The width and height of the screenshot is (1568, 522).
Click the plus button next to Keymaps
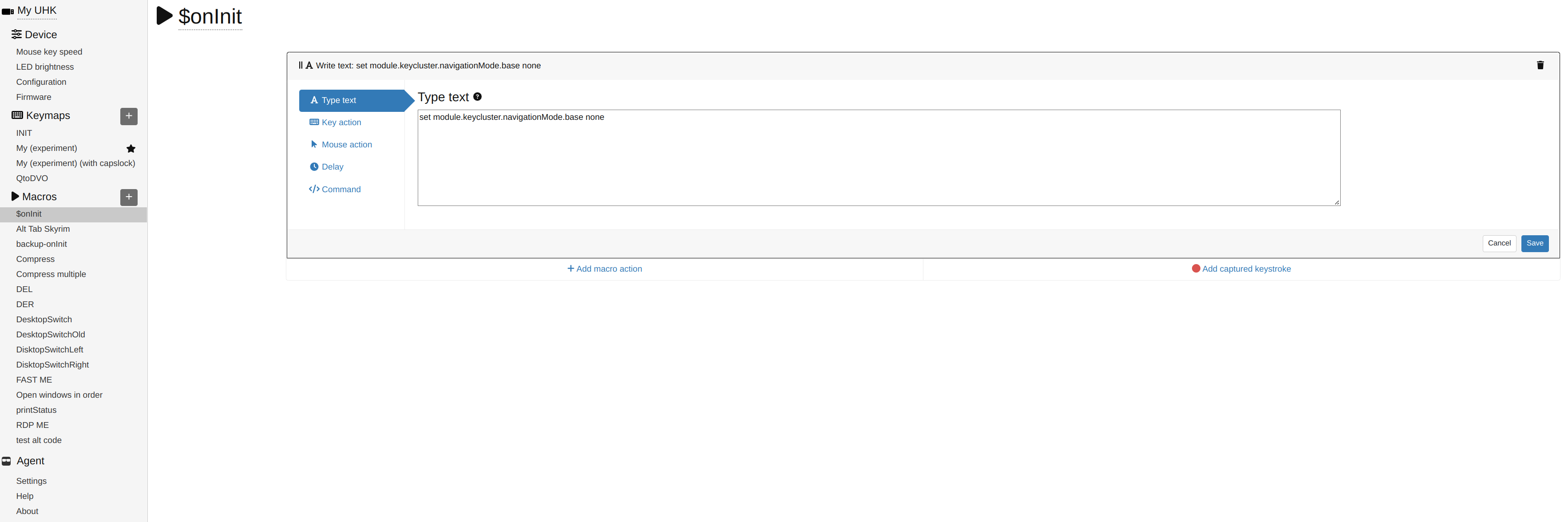point(128,116)
